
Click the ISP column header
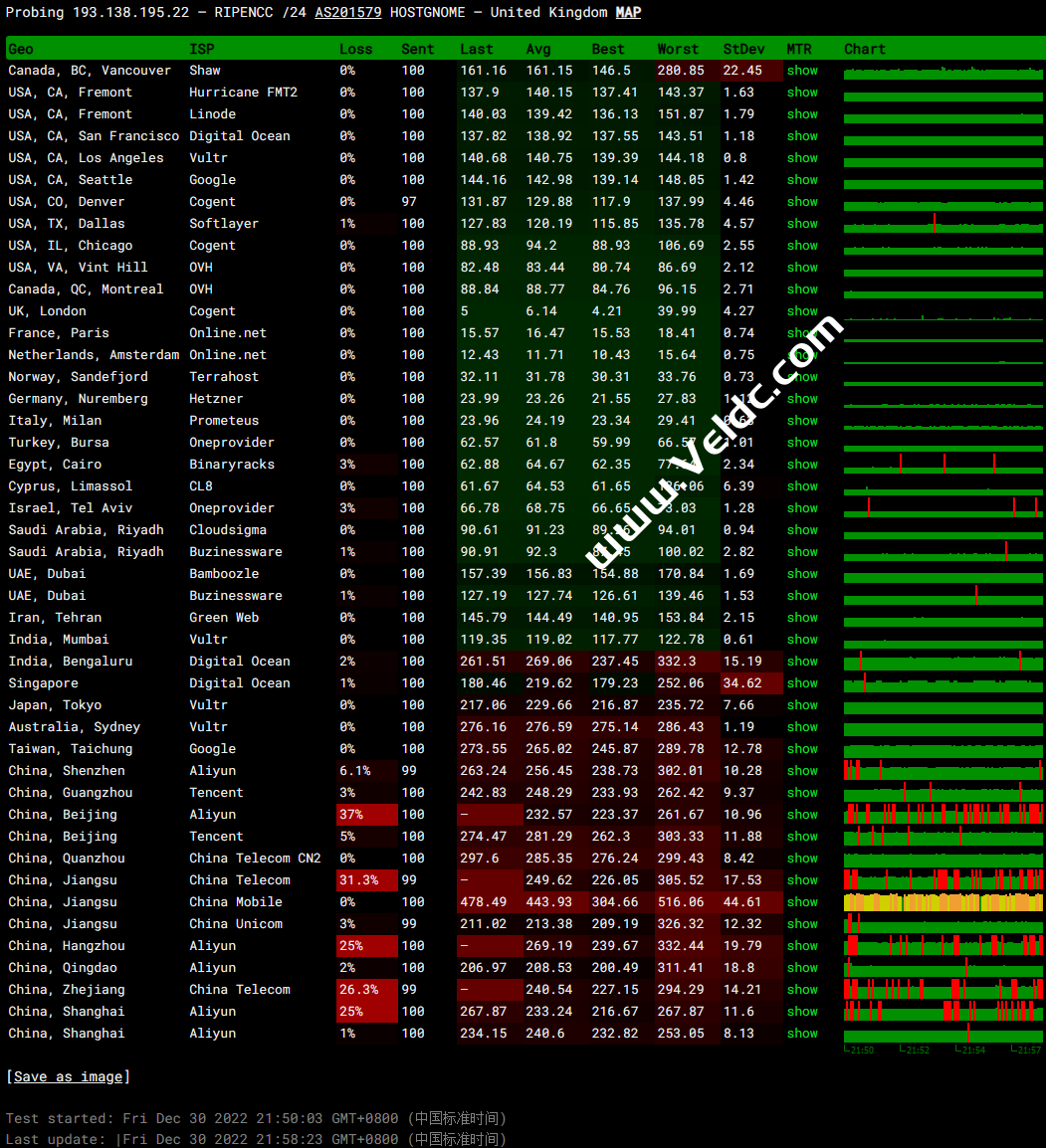202,49
